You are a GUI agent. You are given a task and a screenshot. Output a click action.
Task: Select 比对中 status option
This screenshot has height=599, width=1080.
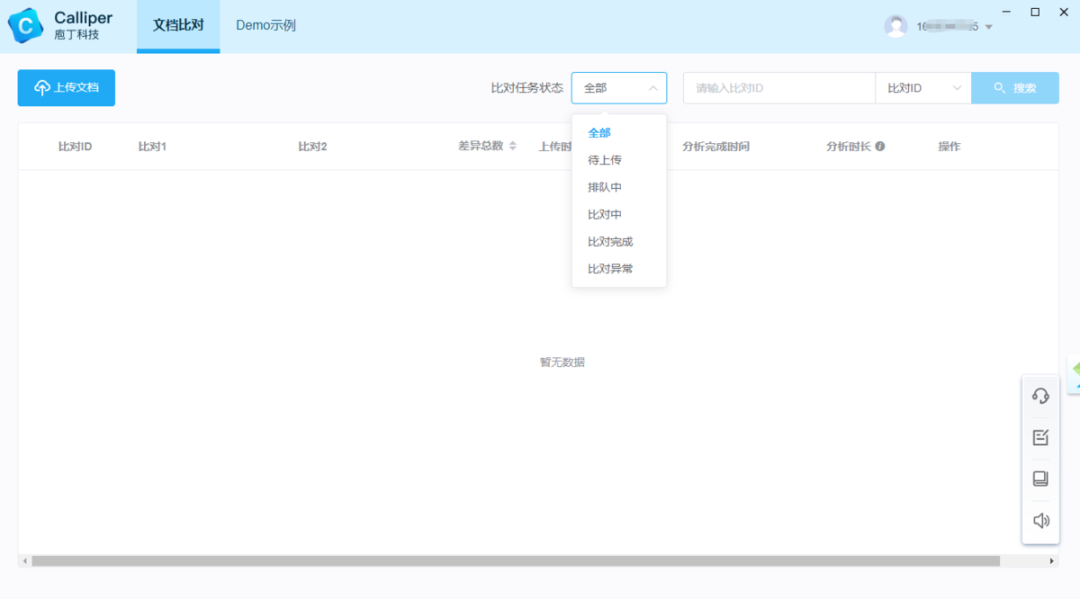coord(619,214)
